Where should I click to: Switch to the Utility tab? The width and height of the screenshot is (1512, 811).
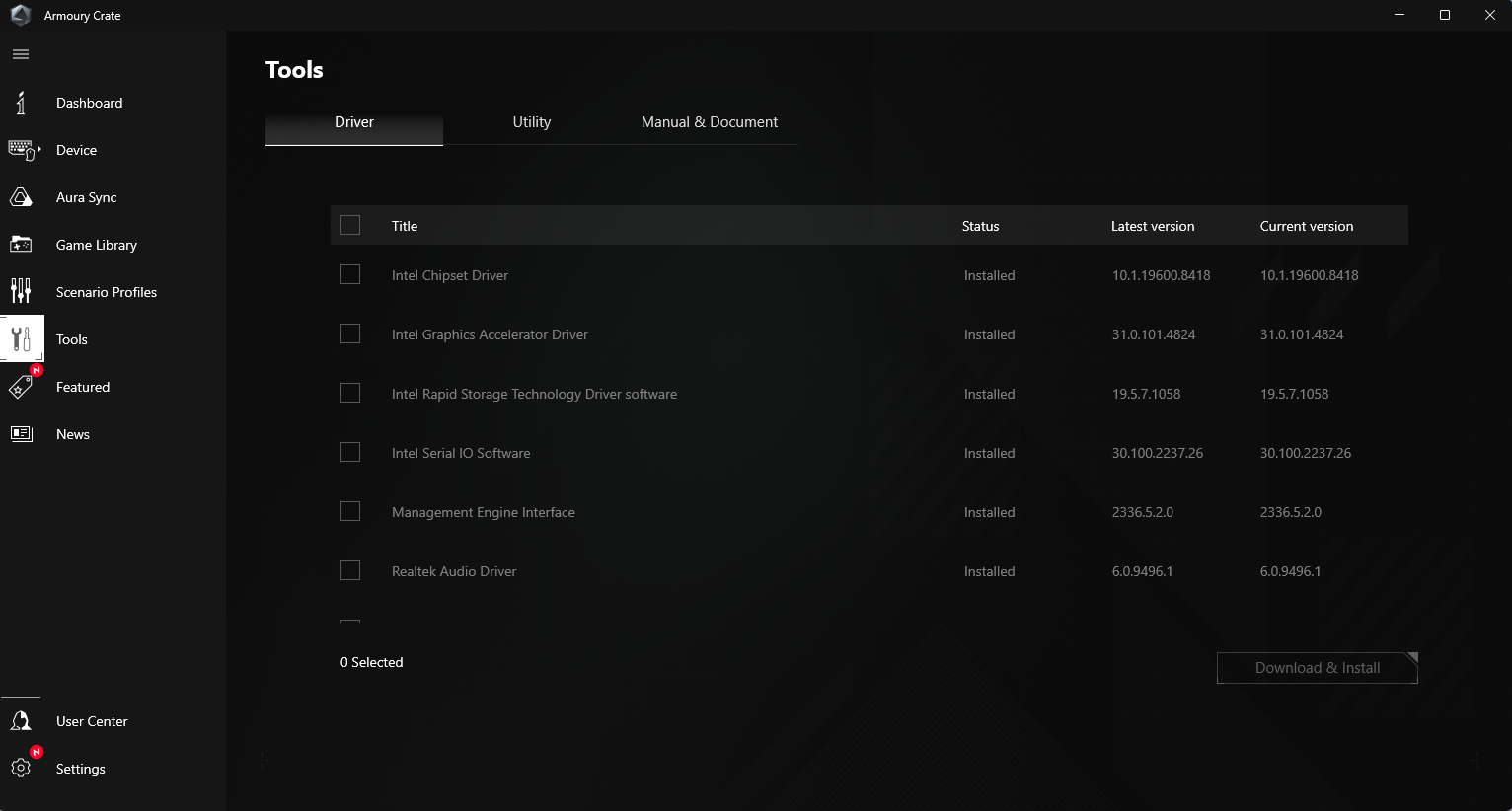532,122
